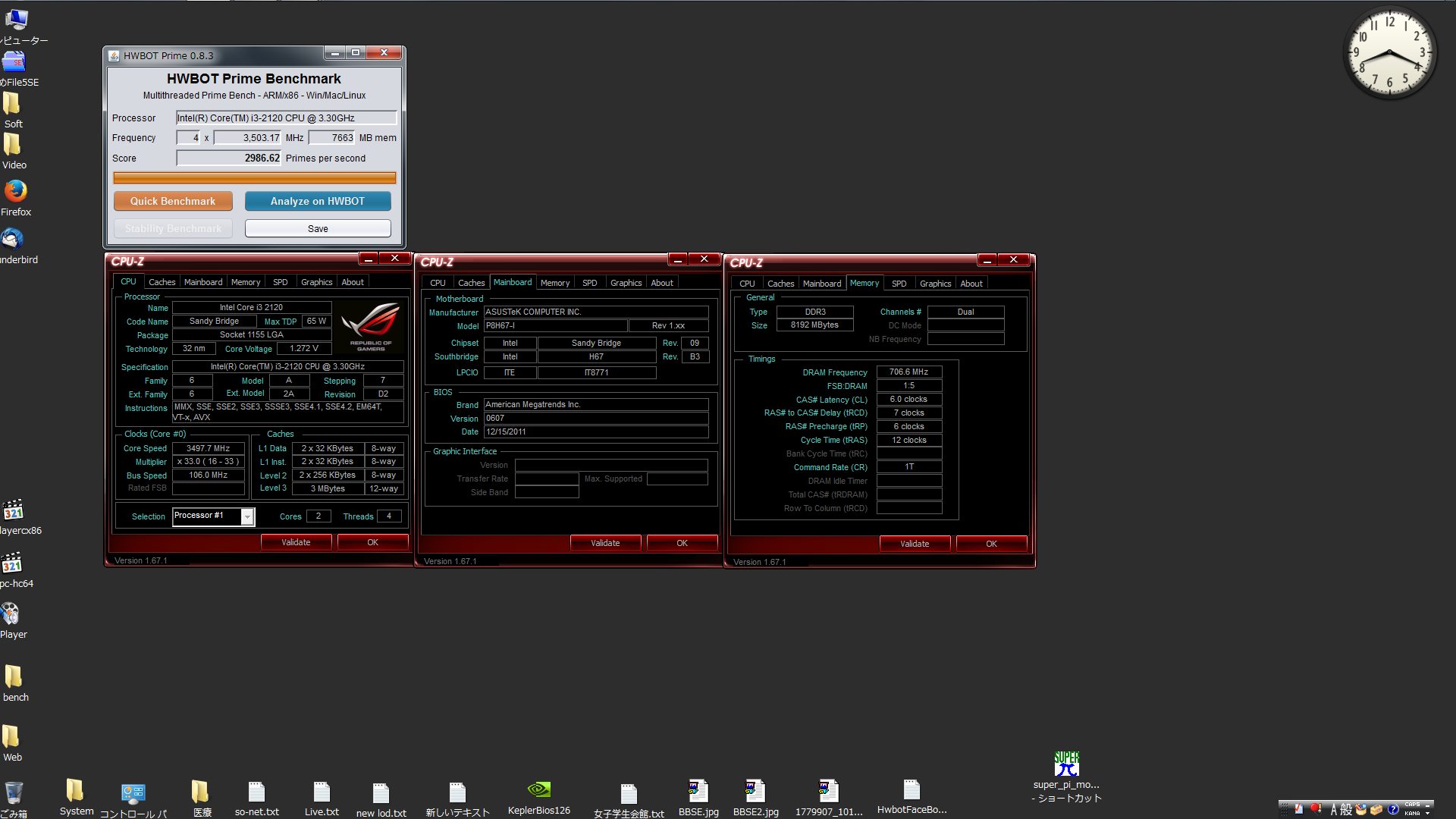Image resolution: width=1456 pixels, height=819 pixels.
Task: Open Graphics tab in Mainboard CPU-Z window
Action: pyautogui.click(x=626, y=283)
